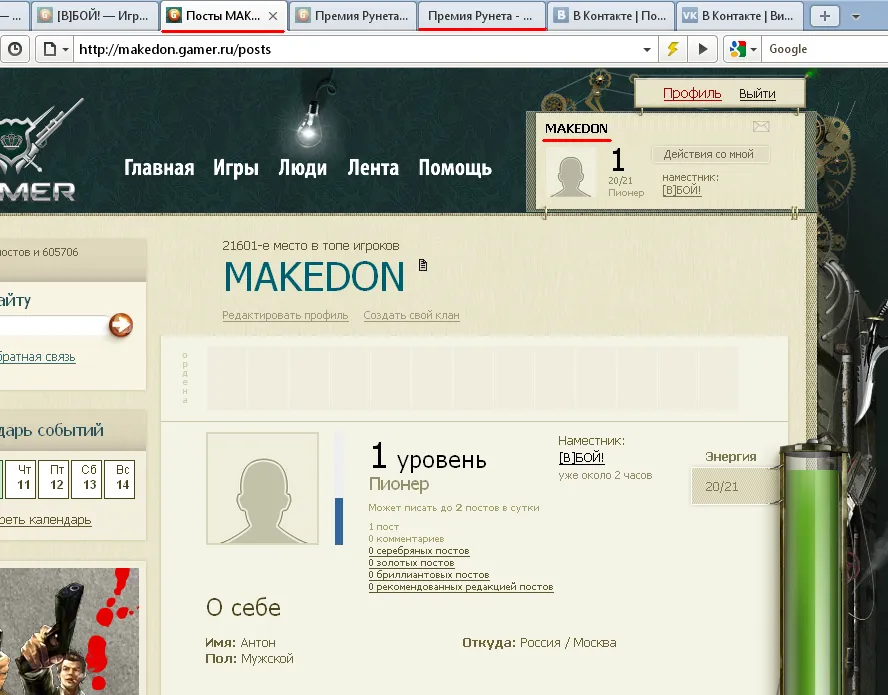Open the Лента navigation menu item

point(373,168)
